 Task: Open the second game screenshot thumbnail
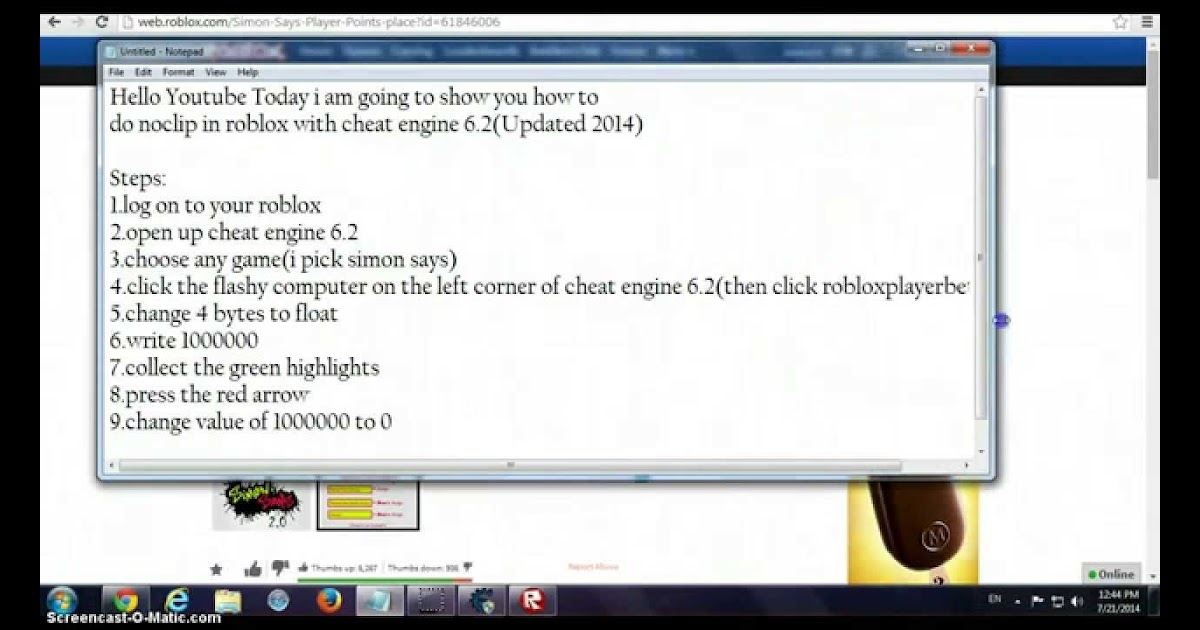368,505
